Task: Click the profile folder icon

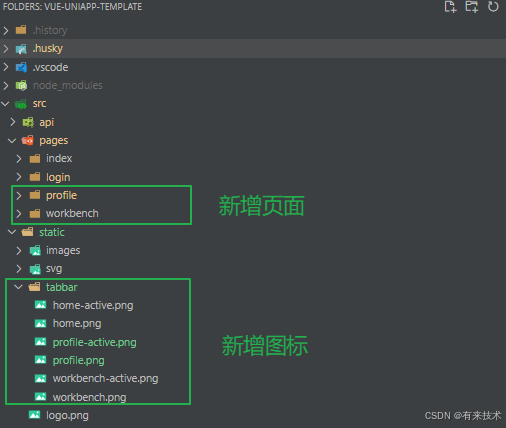Action: [35, 195]
